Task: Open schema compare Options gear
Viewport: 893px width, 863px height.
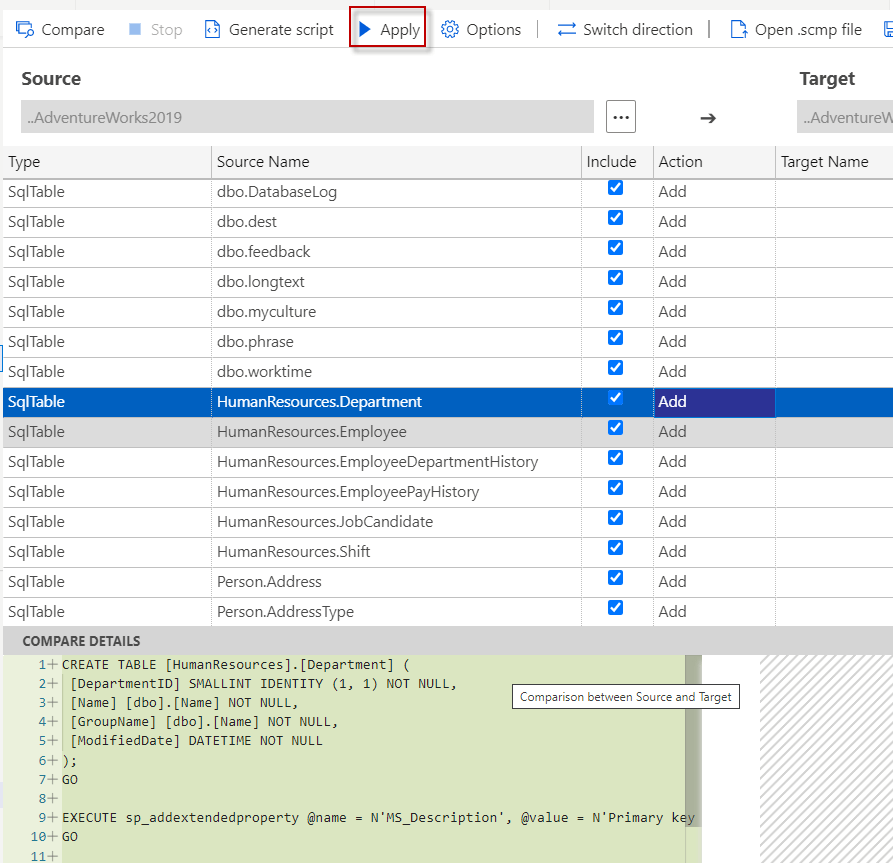Action: [x=450, y=30]
